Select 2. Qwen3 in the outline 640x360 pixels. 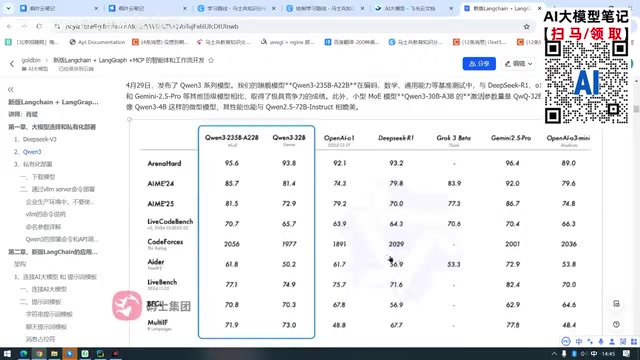click(28, 152)
